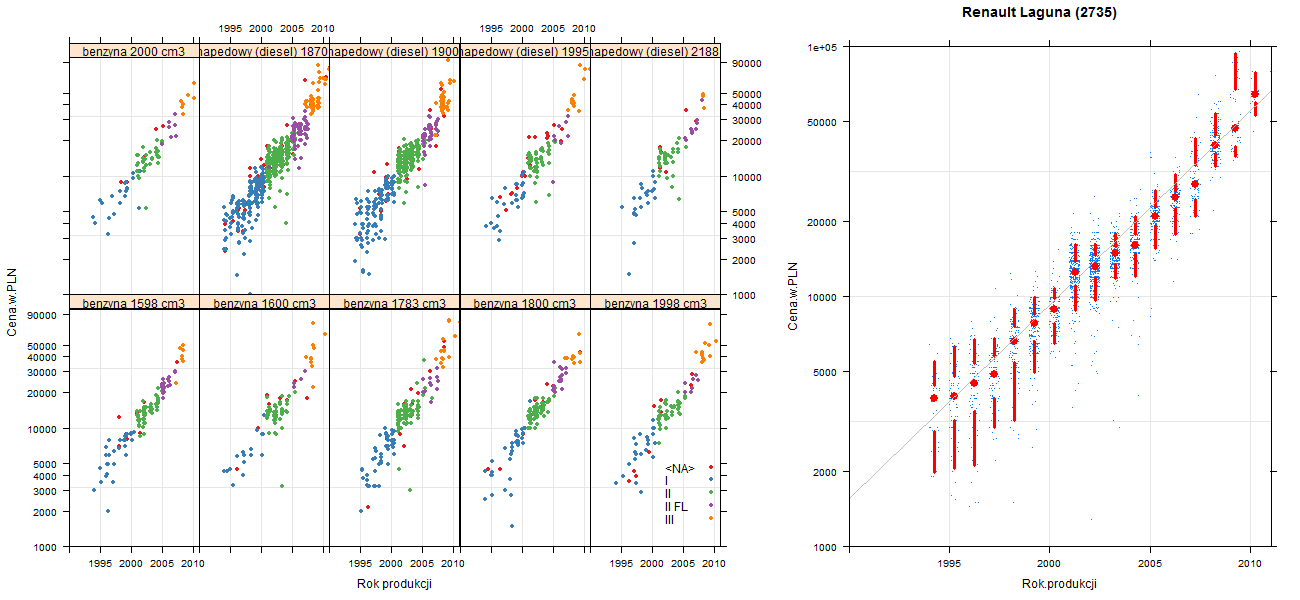
Task: Click the 'Rok produkcji' label under the panel grid
Action: pyautogui.click(x=394, y=584)
